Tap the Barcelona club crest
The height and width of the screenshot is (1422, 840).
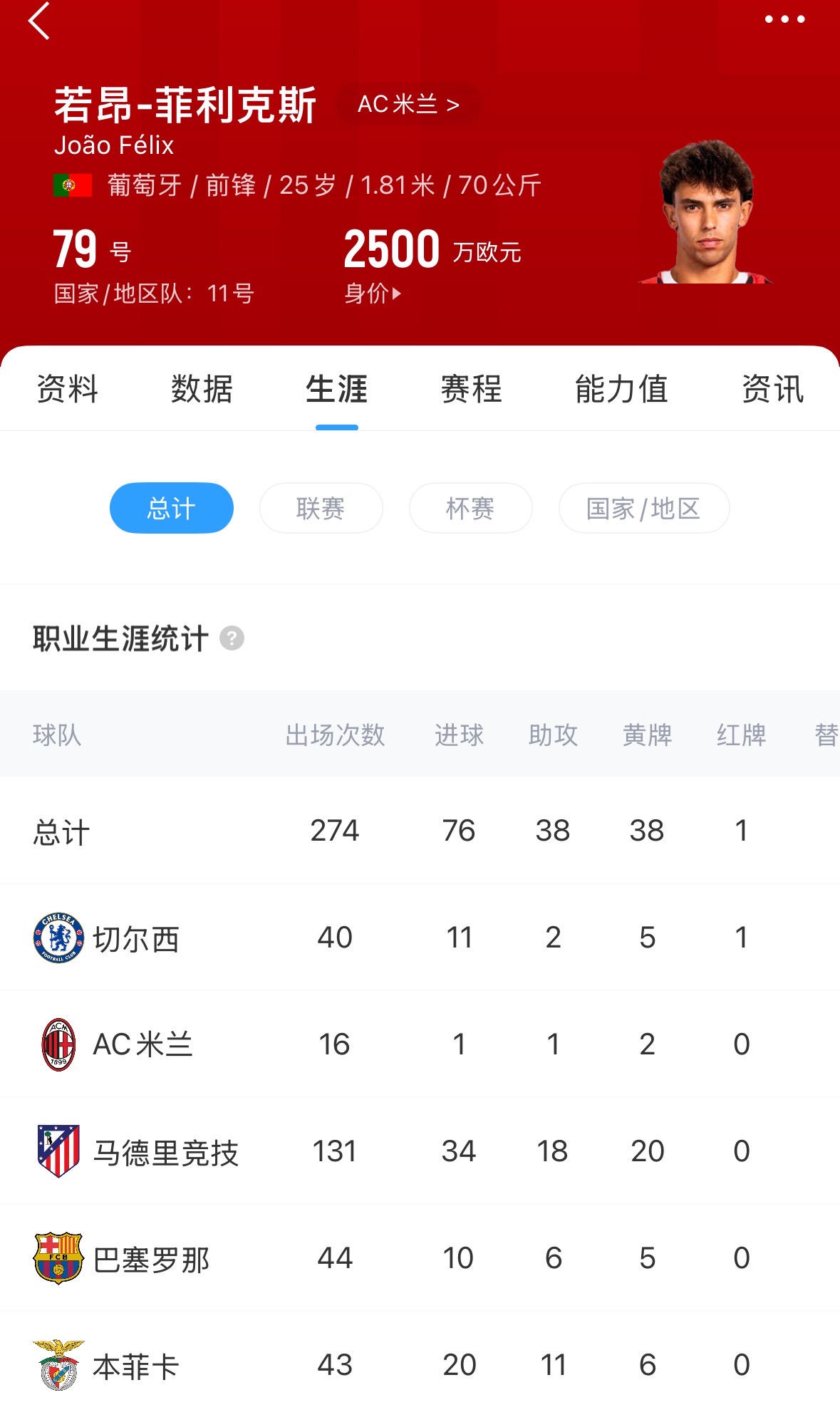coord(58,1257)
